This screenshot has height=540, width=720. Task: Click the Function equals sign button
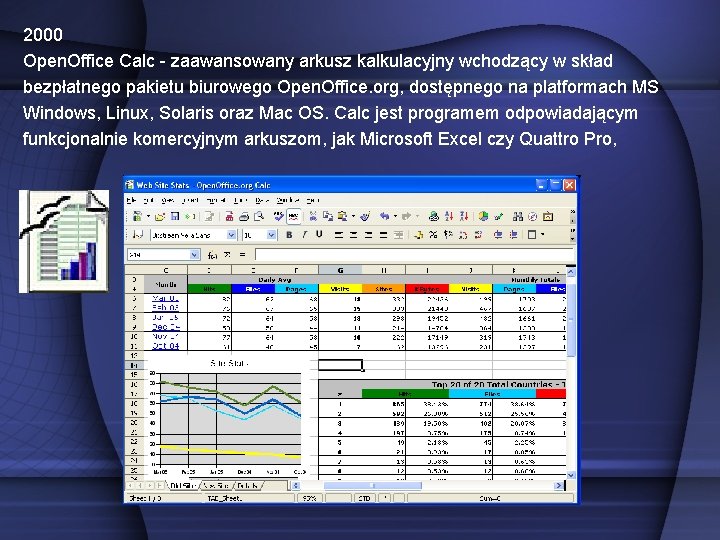tap(242, 254)
